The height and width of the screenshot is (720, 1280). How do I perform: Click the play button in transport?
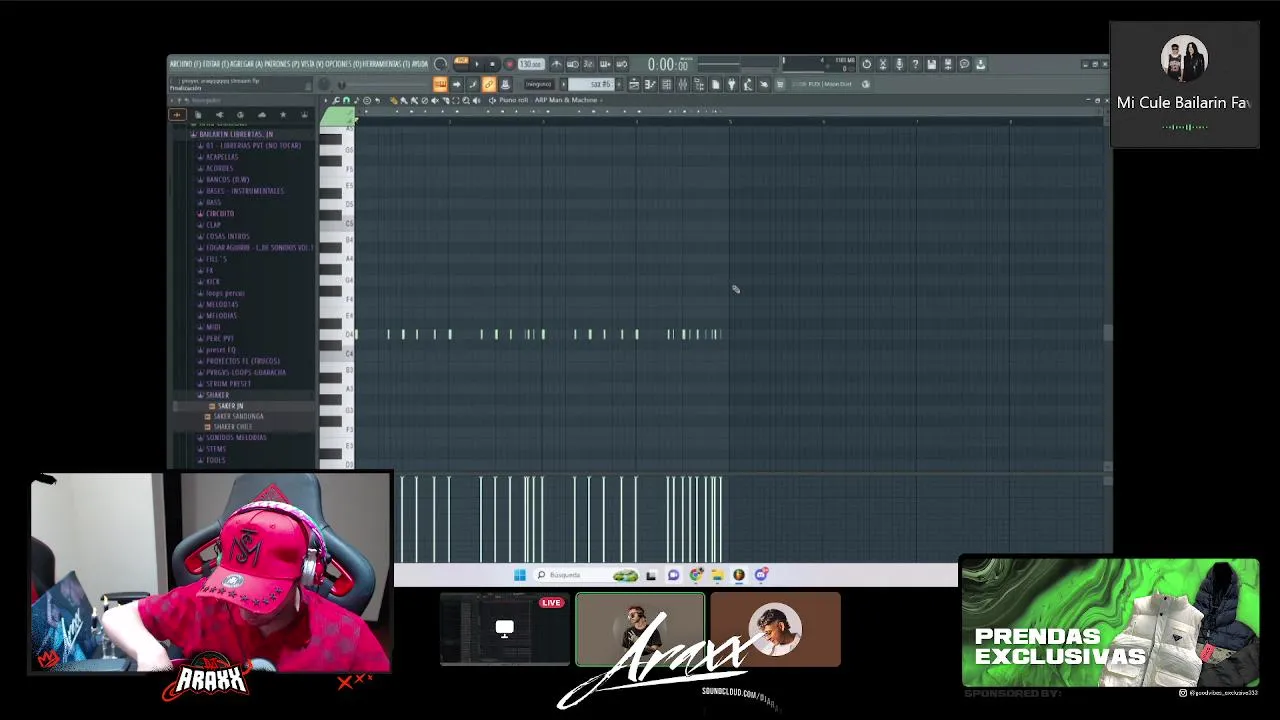477,64
